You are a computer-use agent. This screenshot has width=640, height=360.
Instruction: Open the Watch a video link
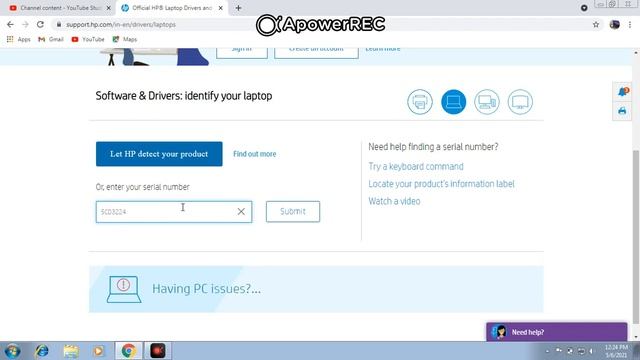[394, 201]
